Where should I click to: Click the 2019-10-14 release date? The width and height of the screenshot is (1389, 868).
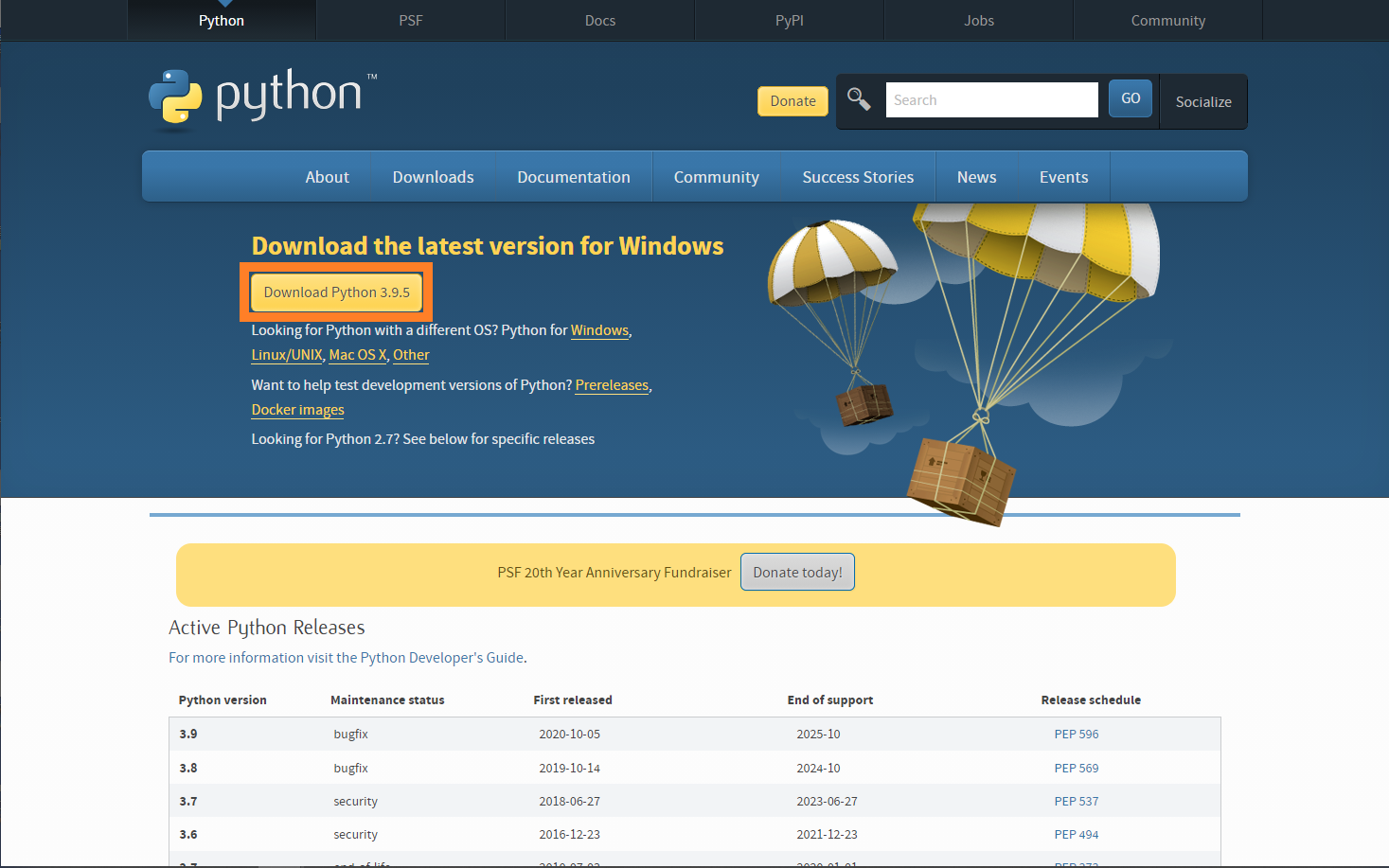pos(569,769)
